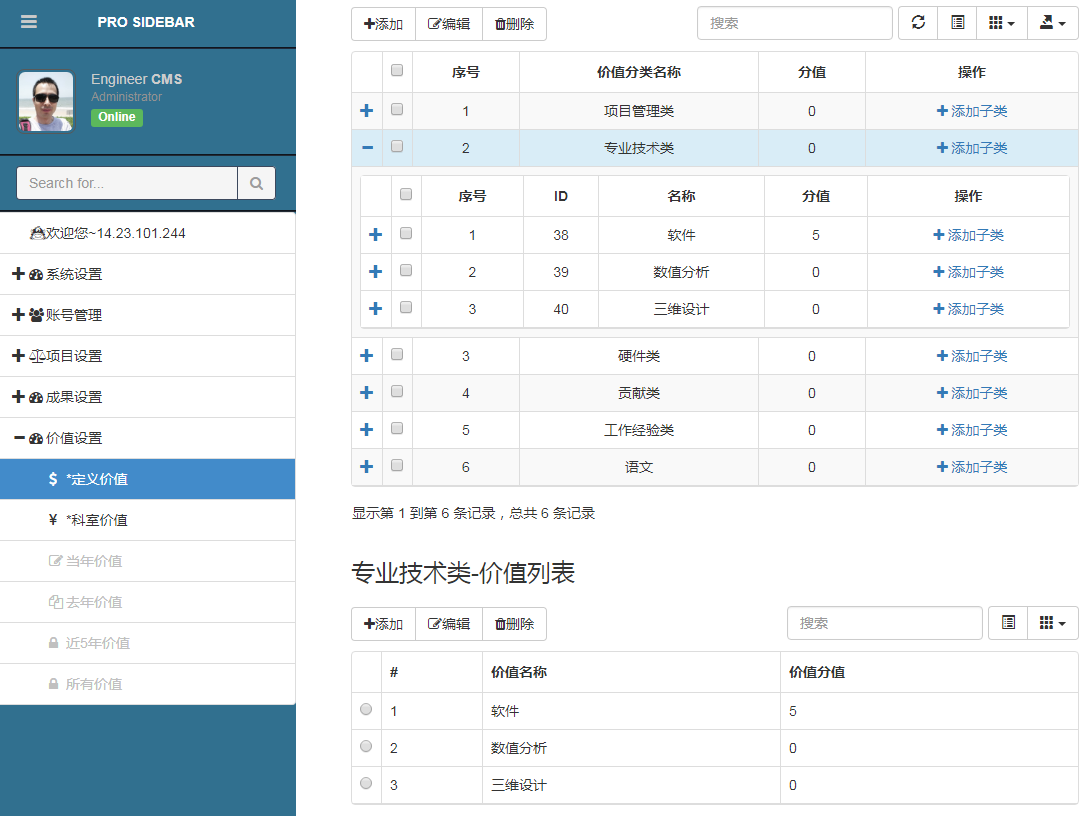This screenshot has height=816, width=1086.
Task: Click the refresh icon in top toolbar
Action: [x=918, y=23]
